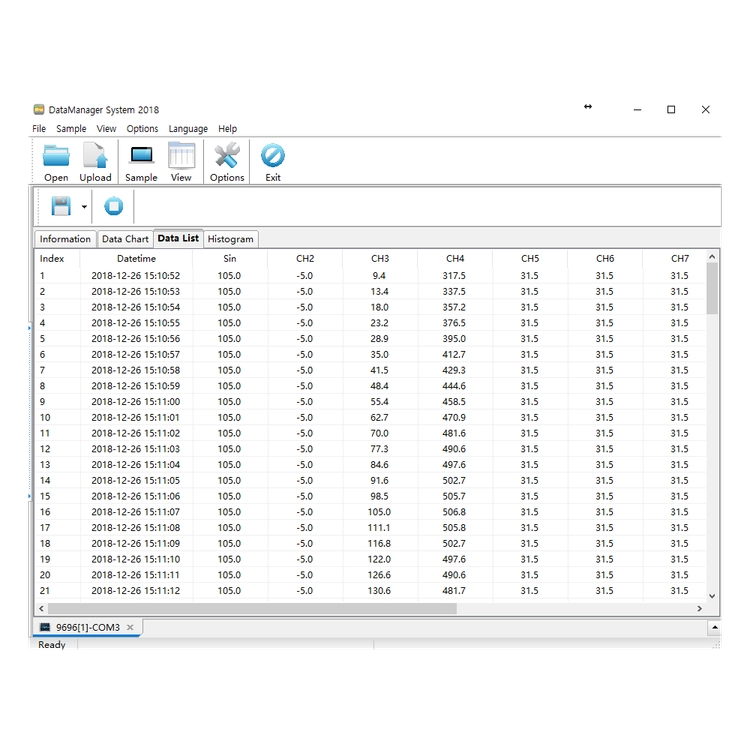Switch to the Histogram tab
The height and width of the screenshot is (750, 750).
231,239
